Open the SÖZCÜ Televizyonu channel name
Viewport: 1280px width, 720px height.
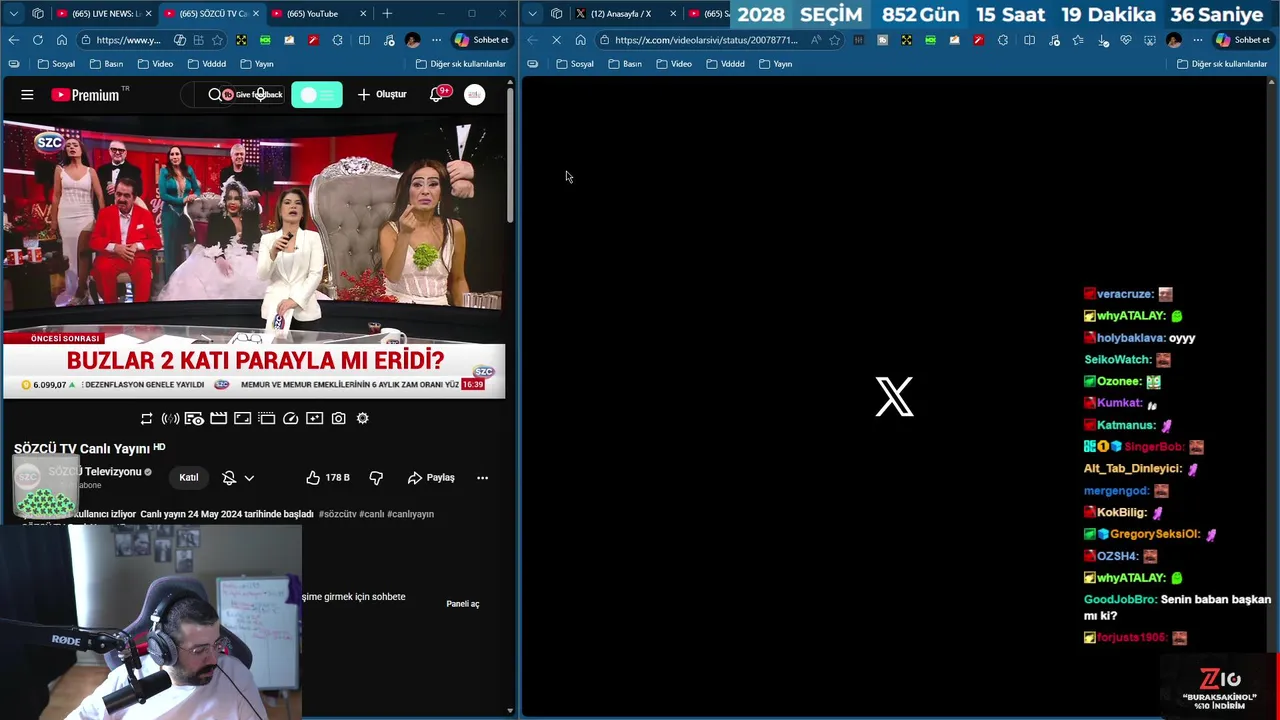tap(95, 472)
